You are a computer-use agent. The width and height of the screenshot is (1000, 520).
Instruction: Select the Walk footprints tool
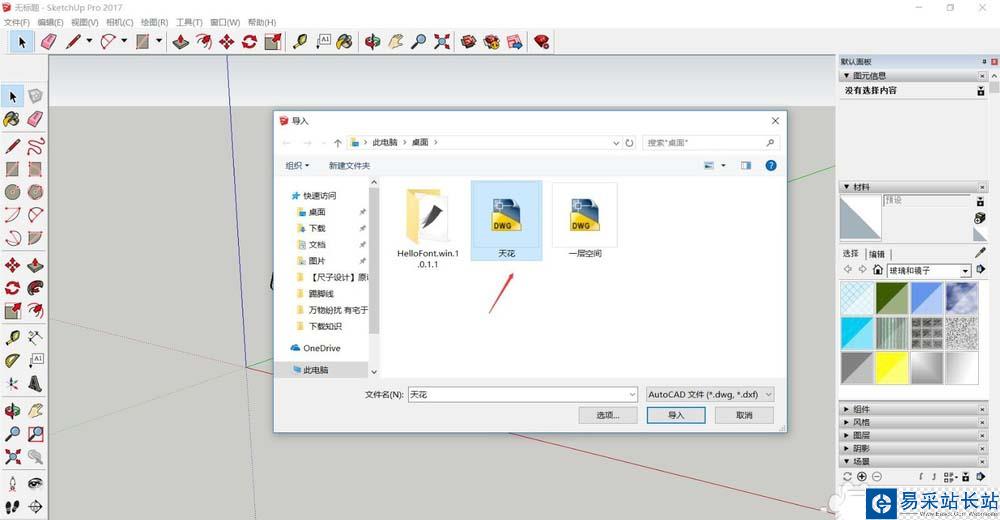pos(13,507)
